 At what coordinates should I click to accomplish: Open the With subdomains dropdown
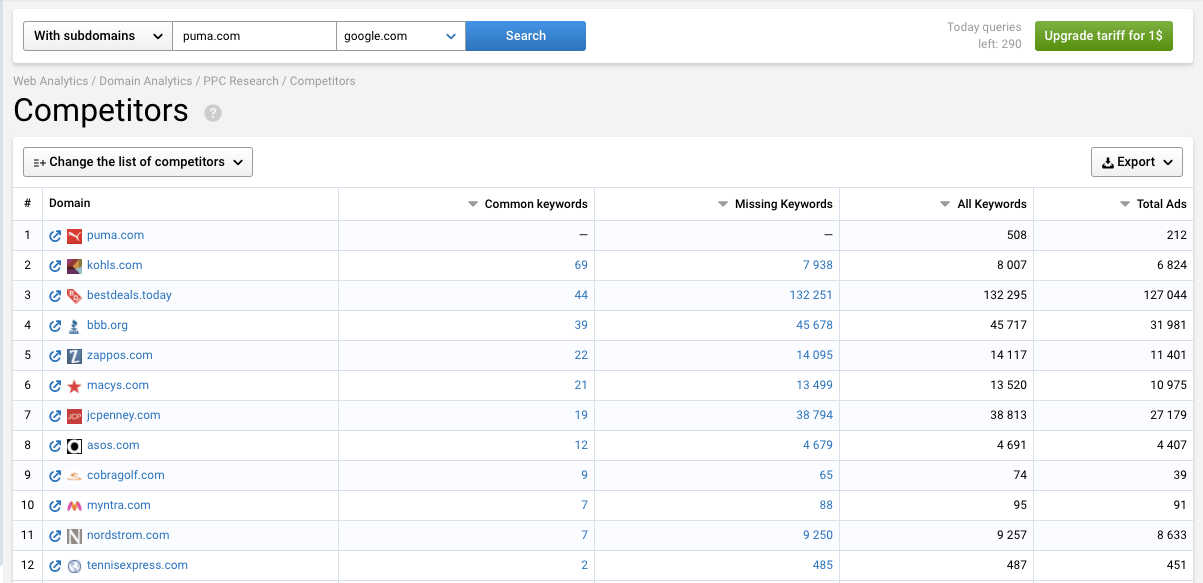coord(98,36)
